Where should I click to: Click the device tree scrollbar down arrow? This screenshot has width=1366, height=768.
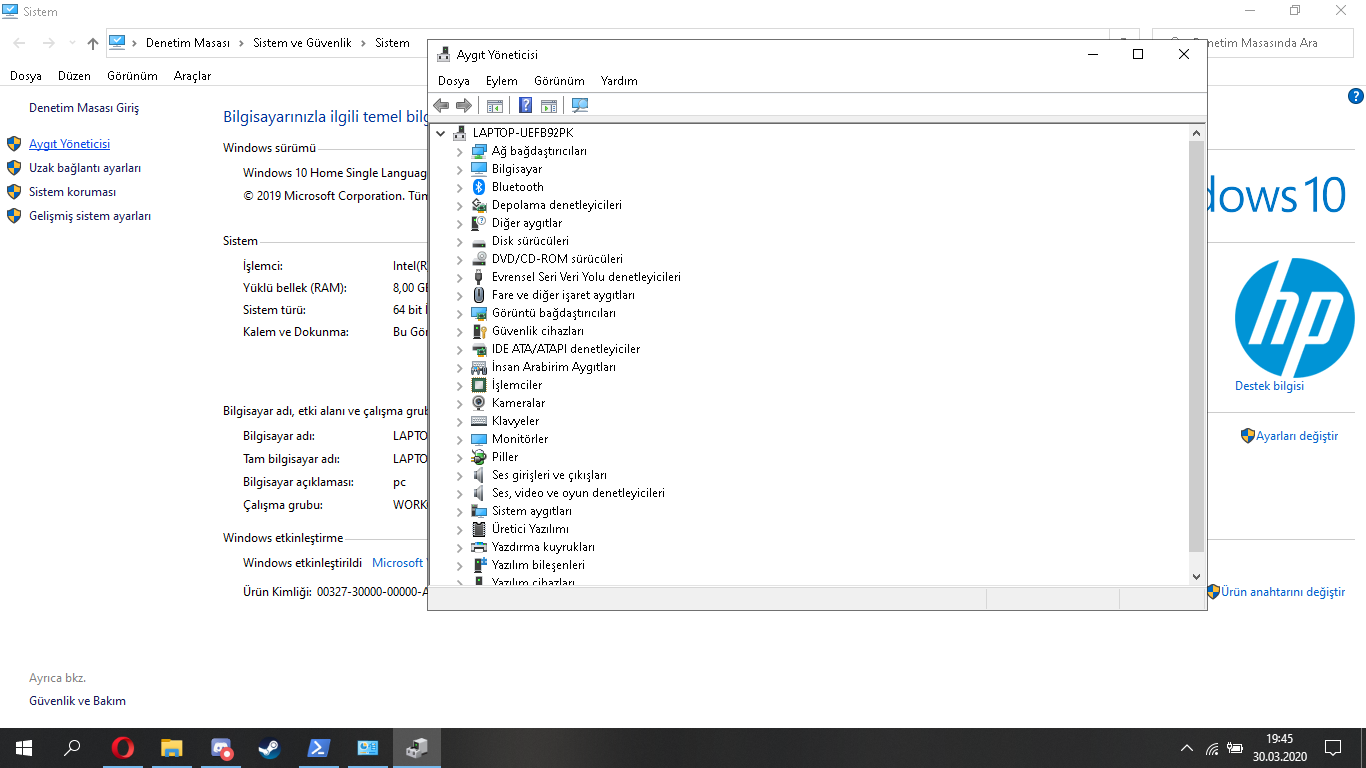(x=1196, y=576)
